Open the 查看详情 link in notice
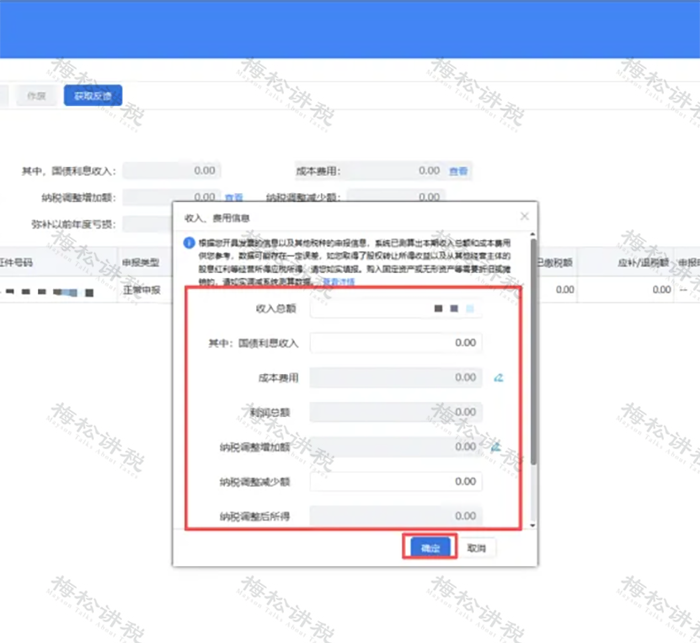Image resolution: width=700 pixels, height=643 pixels. click(337, 282)
